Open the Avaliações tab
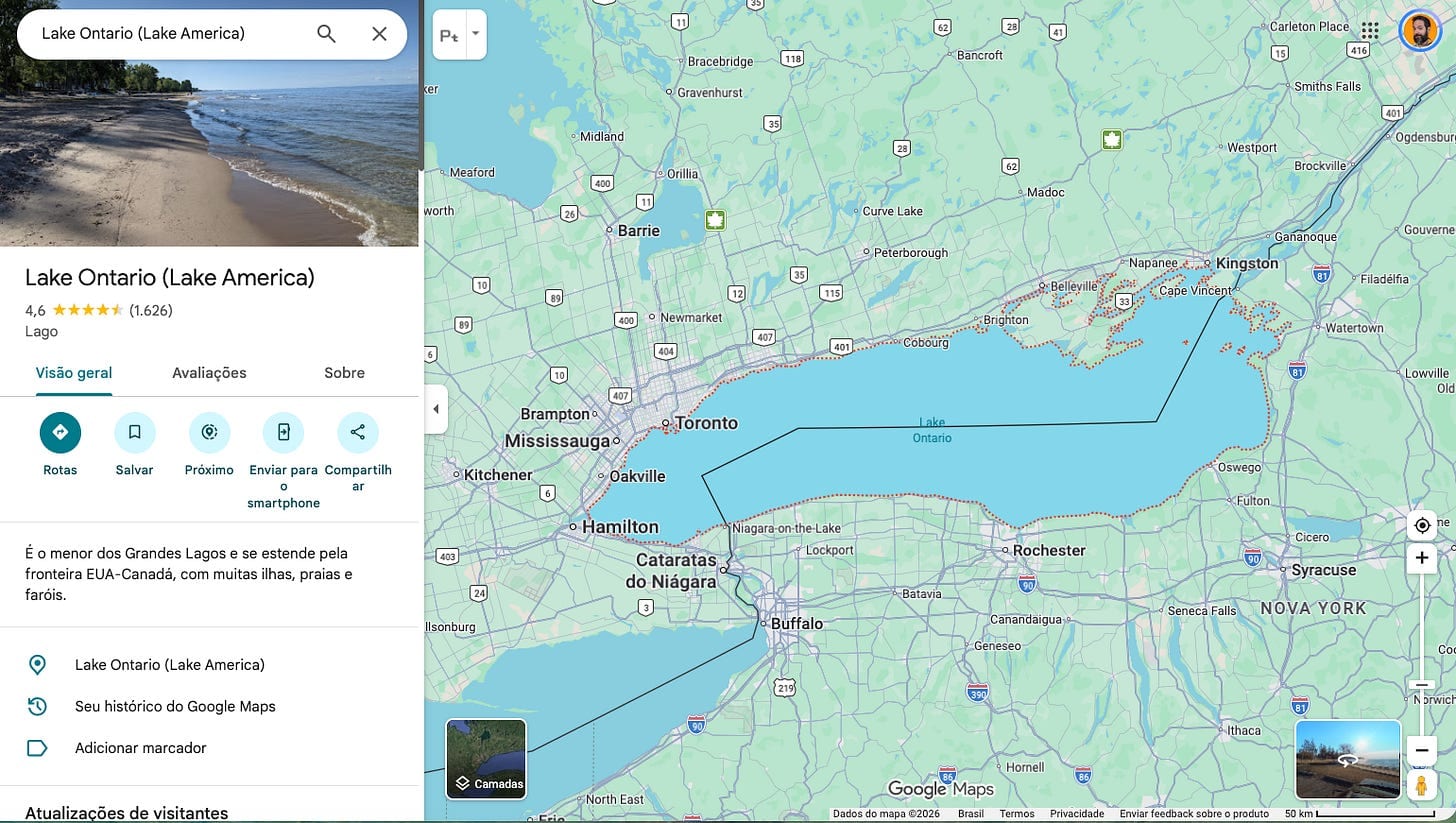1456x823 pixels. click(209, 373)
